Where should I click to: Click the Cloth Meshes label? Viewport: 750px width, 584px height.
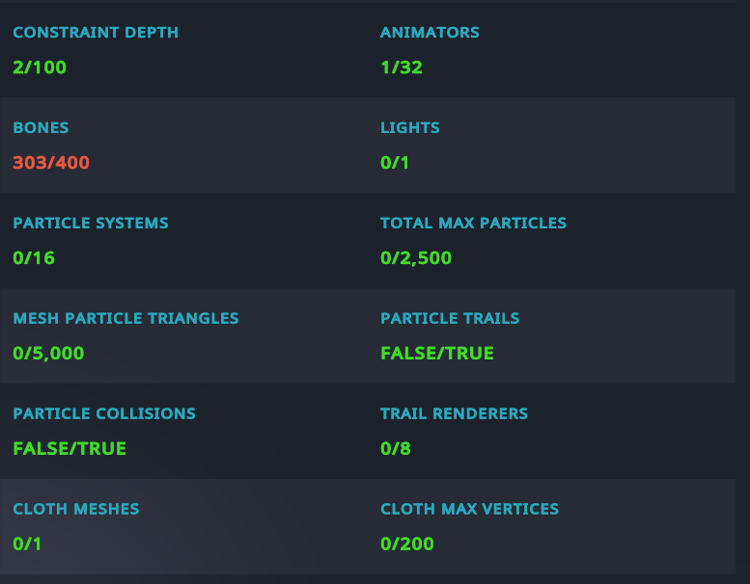[76, 508]
